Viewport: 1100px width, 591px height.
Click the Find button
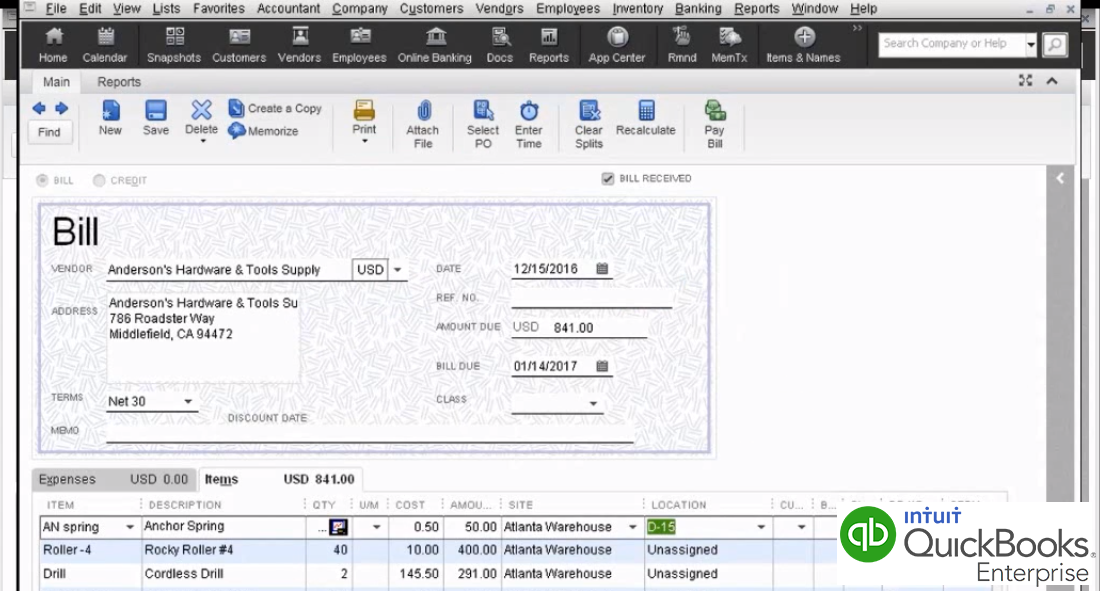click(x=49, y=132)
